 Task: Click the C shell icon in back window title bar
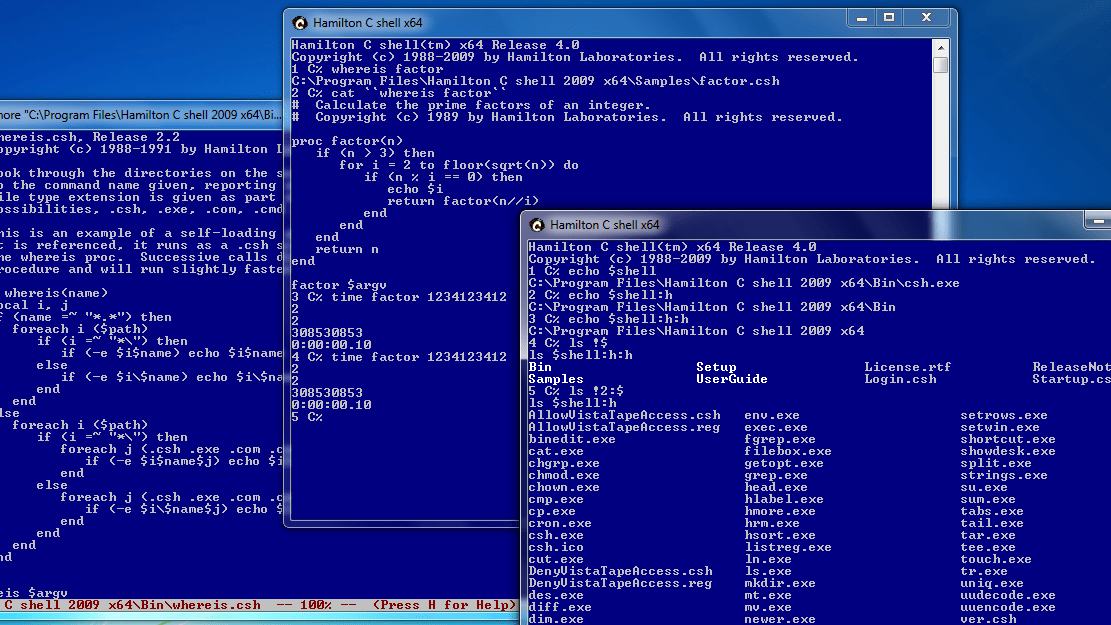tap(300, 23)
